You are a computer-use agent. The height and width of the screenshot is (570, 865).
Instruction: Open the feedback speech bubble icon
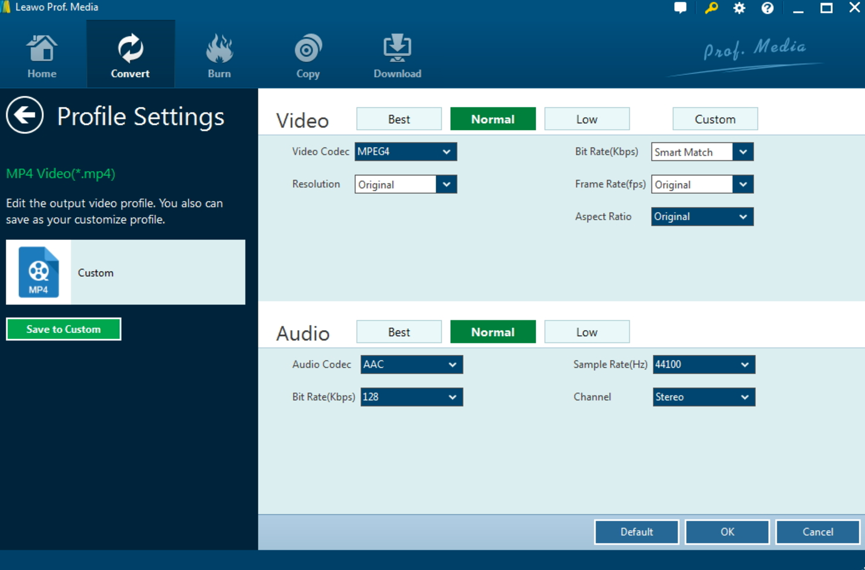681,8
